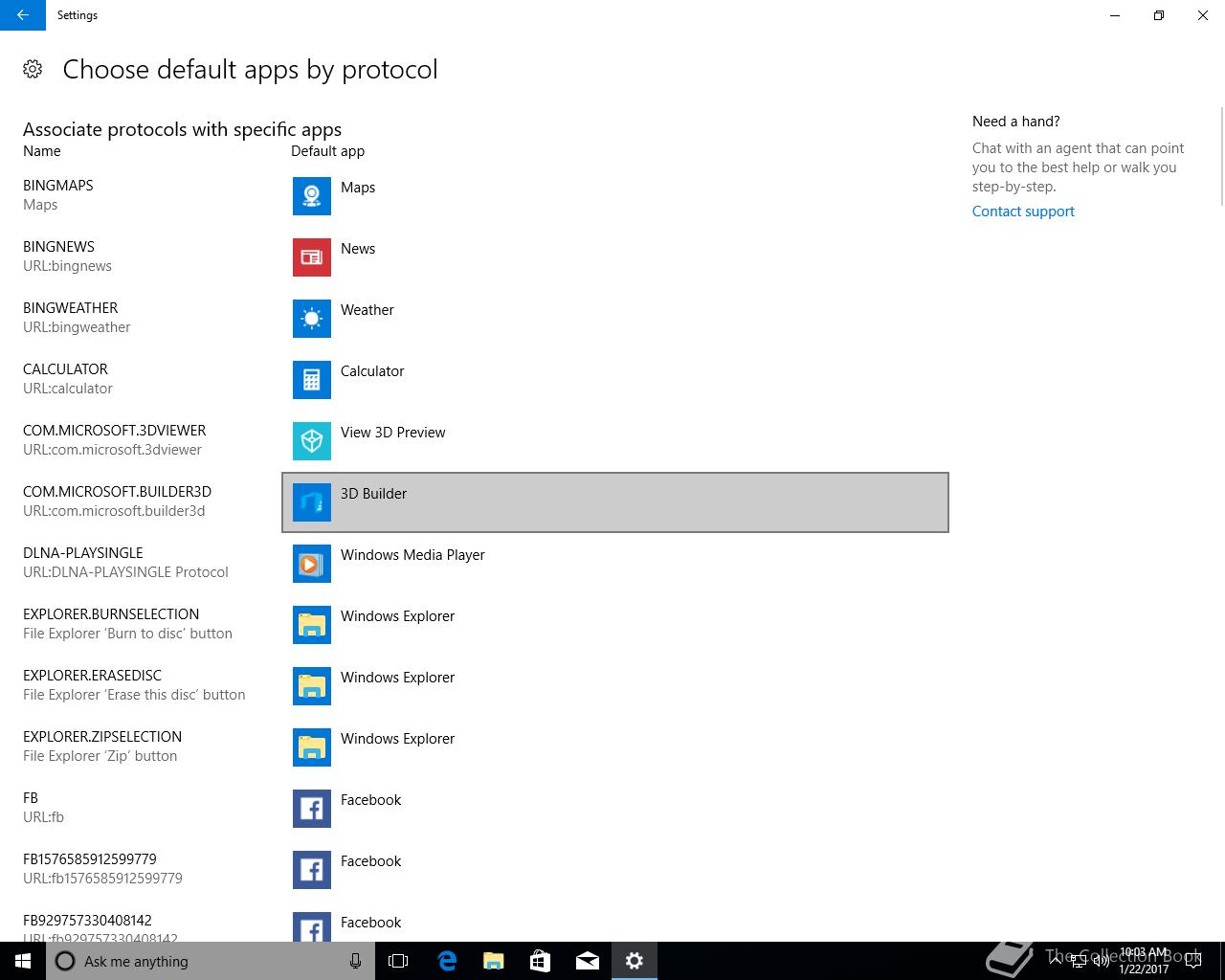The height and width of the screenshot is (980, 1225).
Task: Click the FB1576585912599779 protocol name
Action: (90, 859)
